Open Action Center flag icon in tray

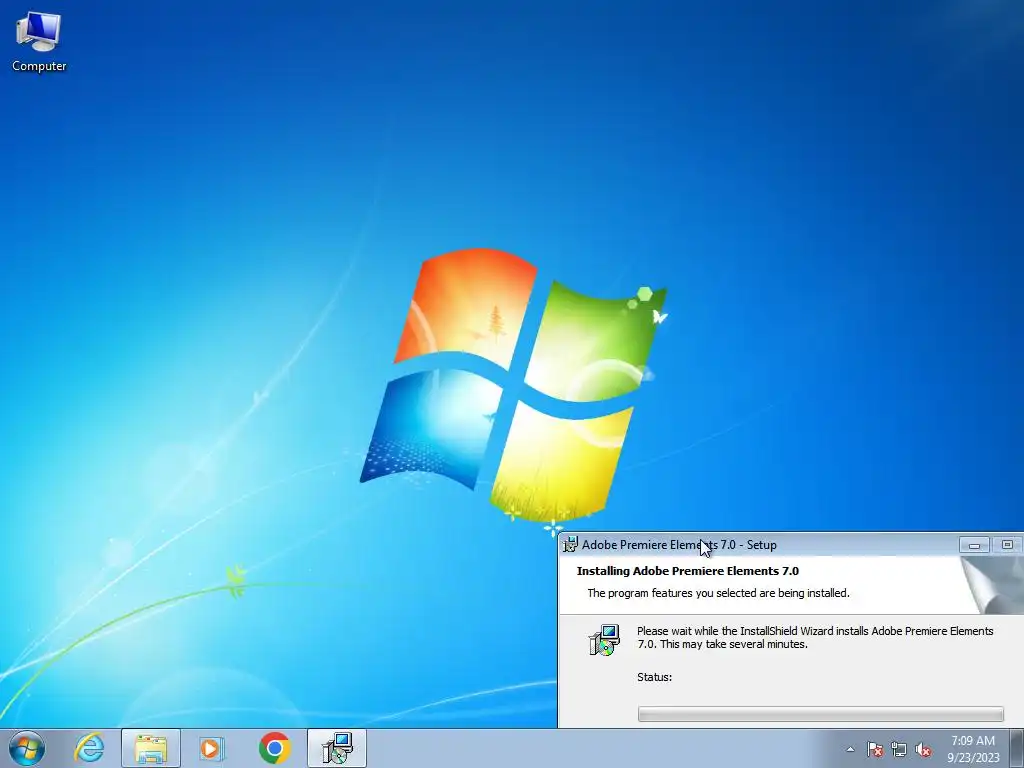pyautogui.click(x=875, y=749)
